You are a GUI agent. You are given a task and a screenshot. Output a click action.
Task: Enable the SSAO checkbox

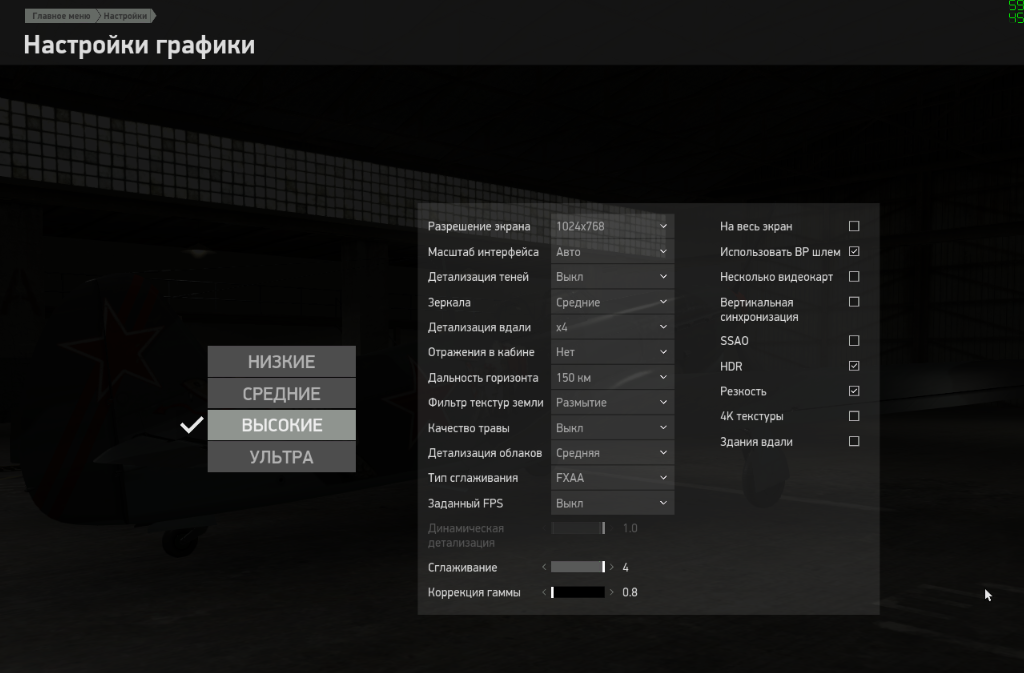pyautogui.click(x=854, y=341)
